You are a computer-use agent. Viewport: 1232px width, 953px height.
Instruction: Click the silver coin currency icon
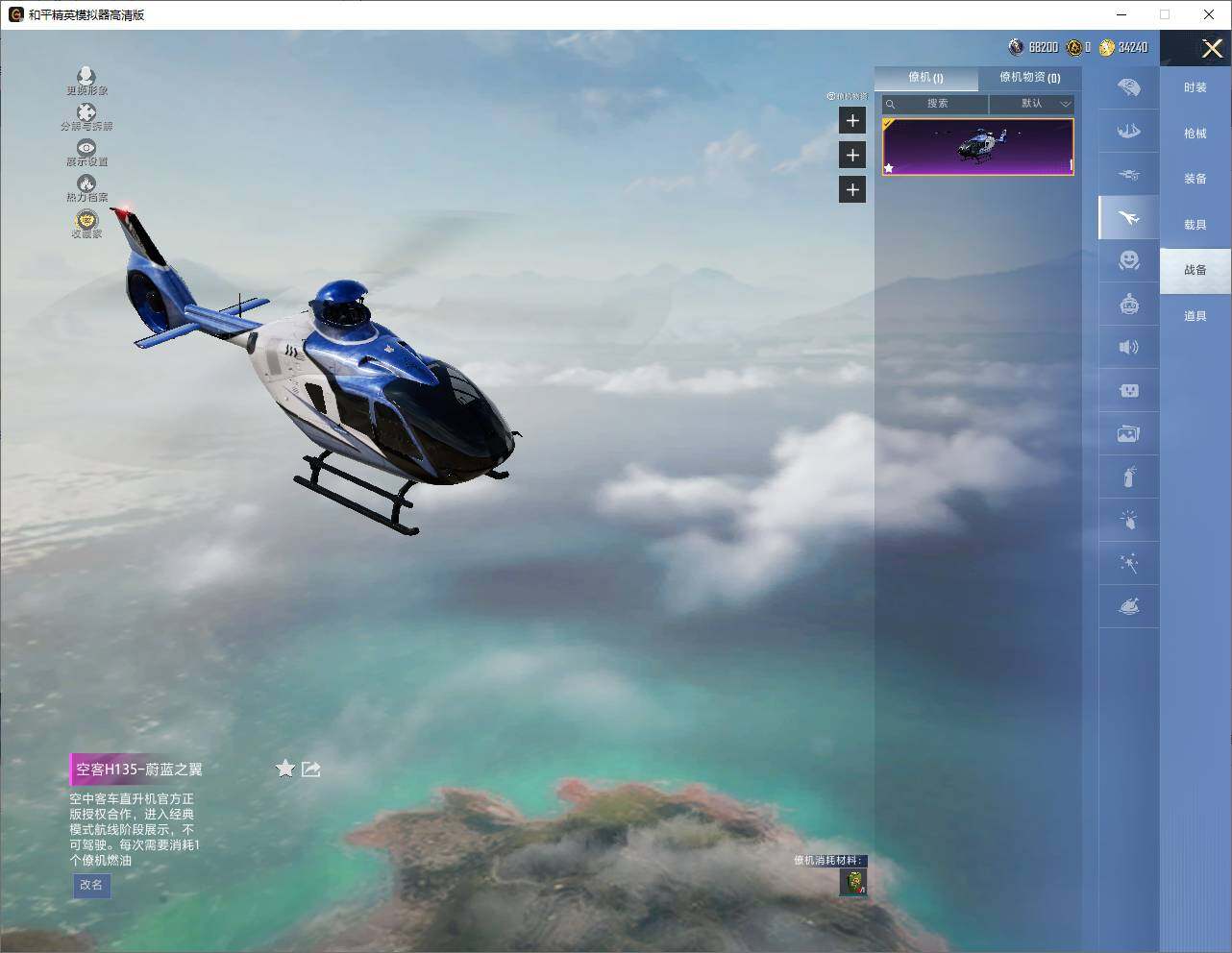pos(1016,47)
